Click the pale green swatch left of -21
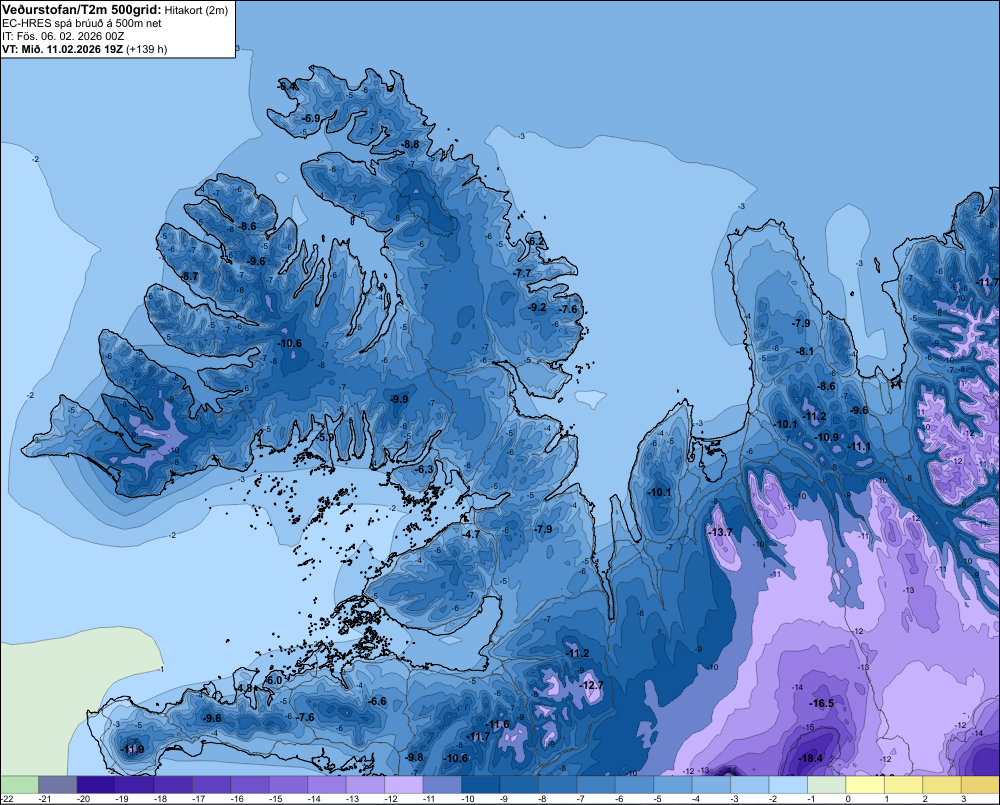 click(19, 784)
